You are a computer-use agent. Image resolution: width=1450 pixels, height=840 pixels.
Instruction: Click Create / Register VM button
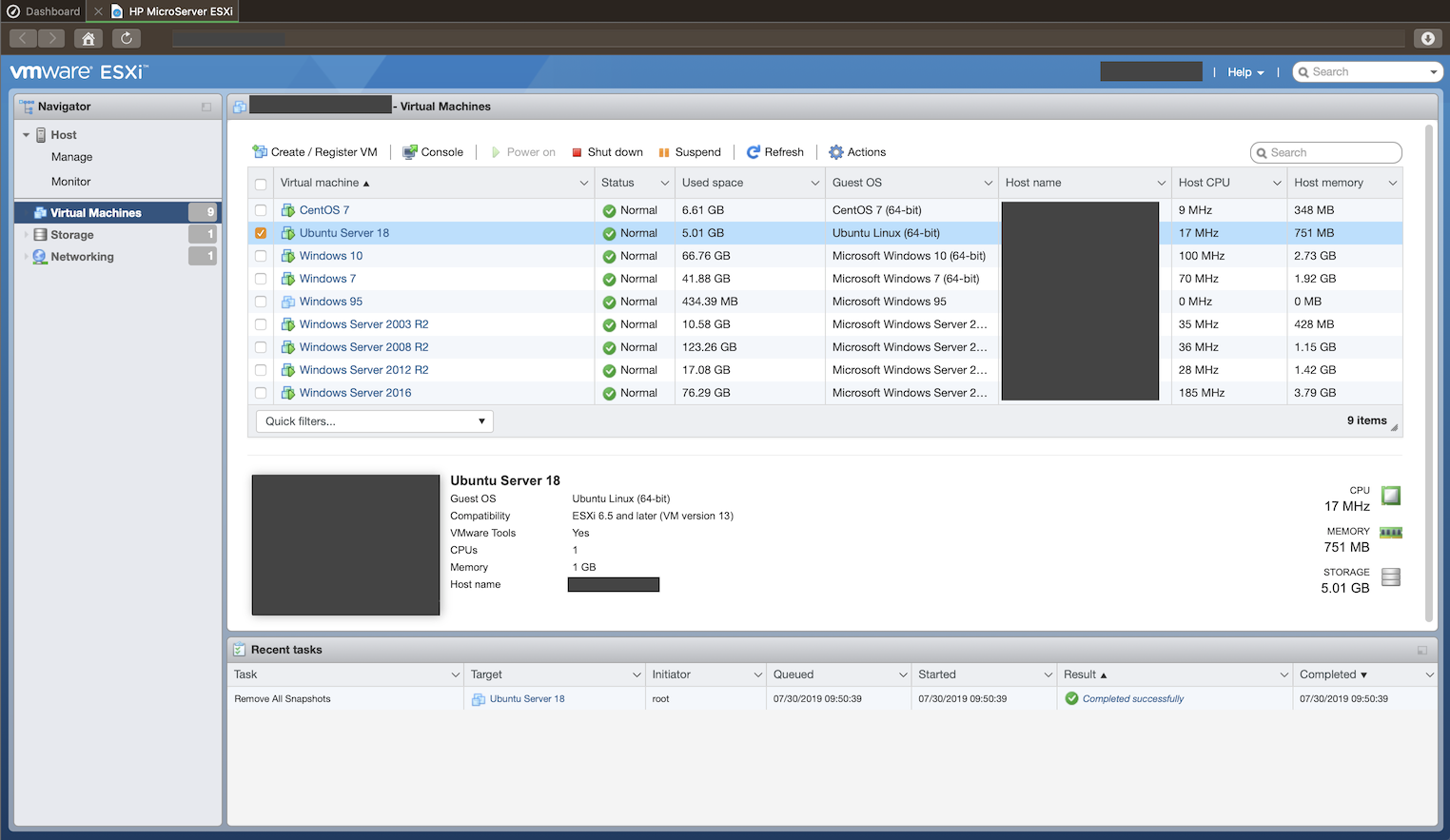[315, 152]
